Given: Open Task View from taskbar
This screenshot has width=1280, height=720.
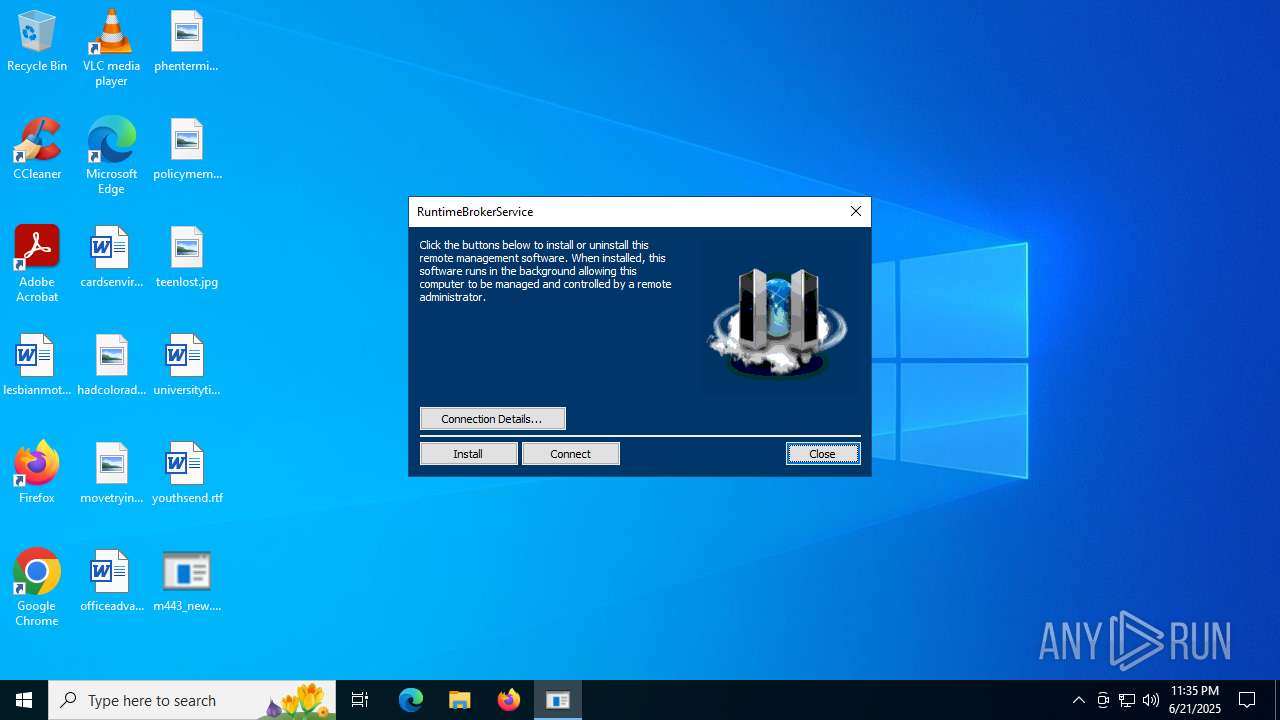Looking at the screenshot, I should pyautogui.click(x=360, y=700).
